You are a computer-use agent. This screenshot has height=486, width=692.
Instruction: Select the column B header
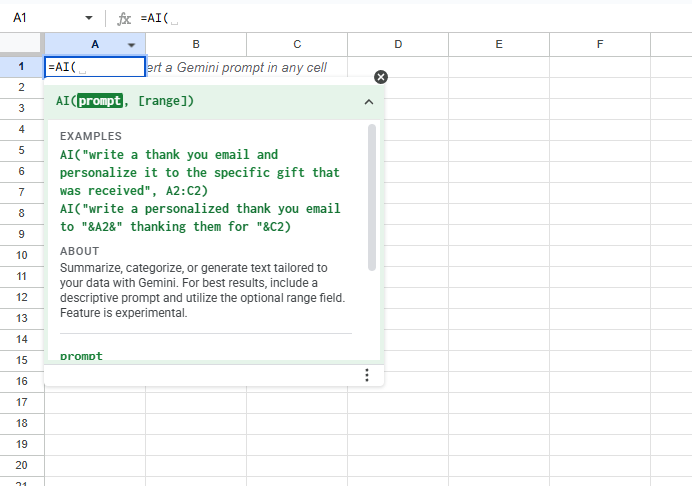196,45
